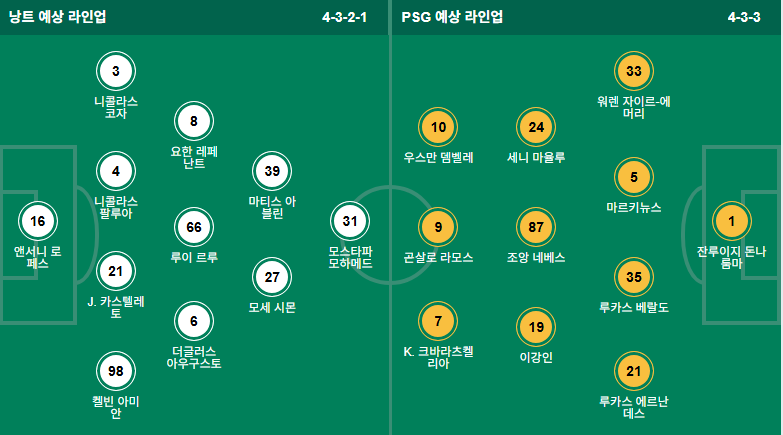
Task: Select Nantes player number 3 badge
Action: [116, 71]
